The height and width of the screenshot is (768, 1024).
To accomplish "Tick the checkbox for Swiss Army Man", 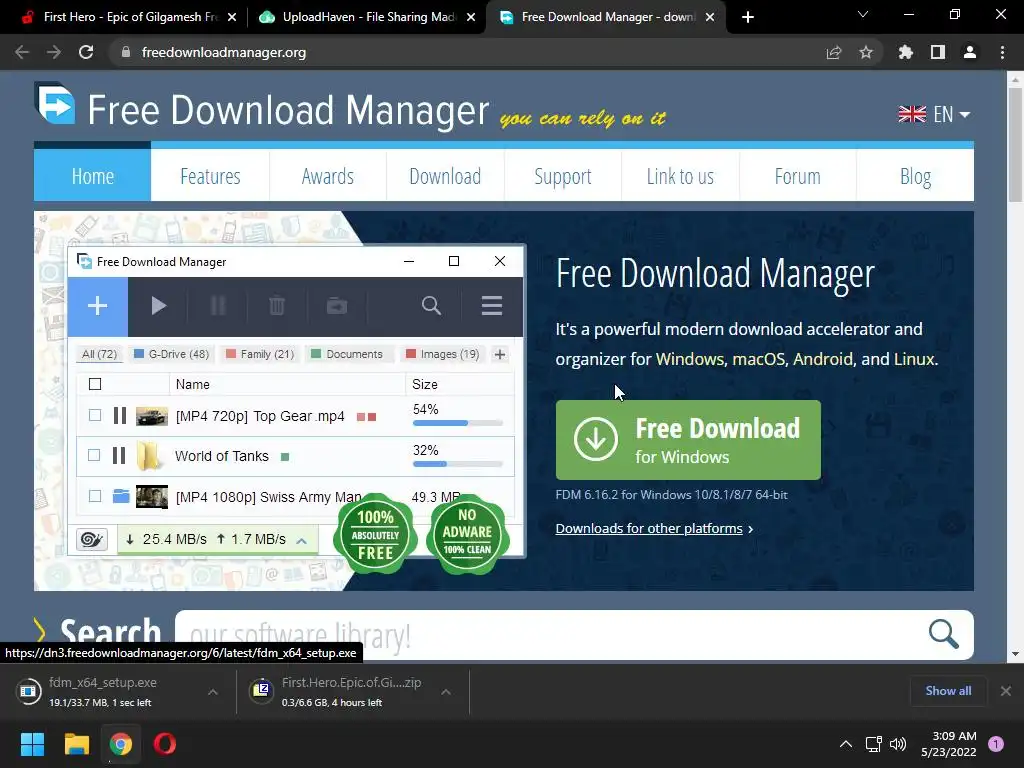I will coord(95,496).
